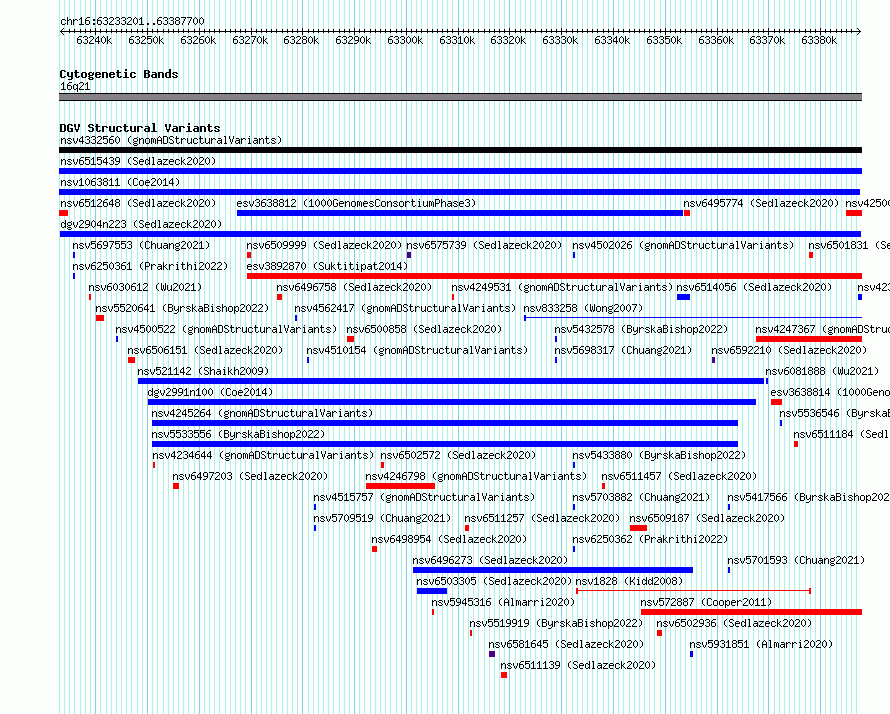The width and height of the screenshot is (890, 714).
Task: Click the nsv1063811 (Coe2014) label
Action: 120,182
